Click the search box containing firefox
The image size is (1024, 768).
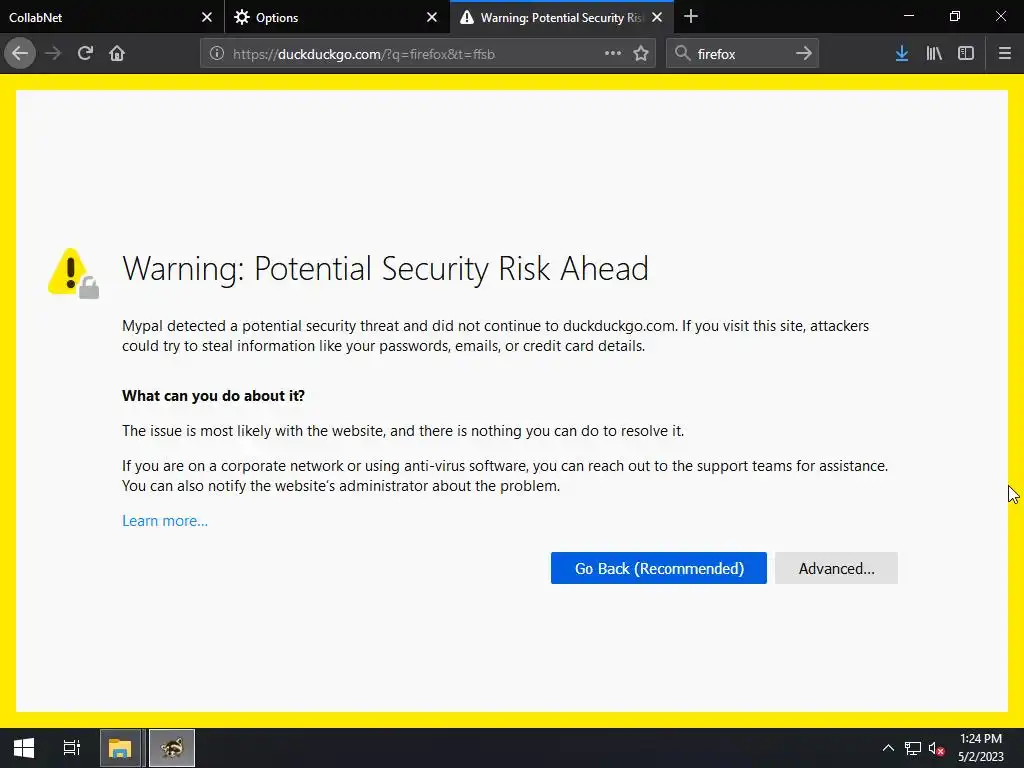(742, 54)
